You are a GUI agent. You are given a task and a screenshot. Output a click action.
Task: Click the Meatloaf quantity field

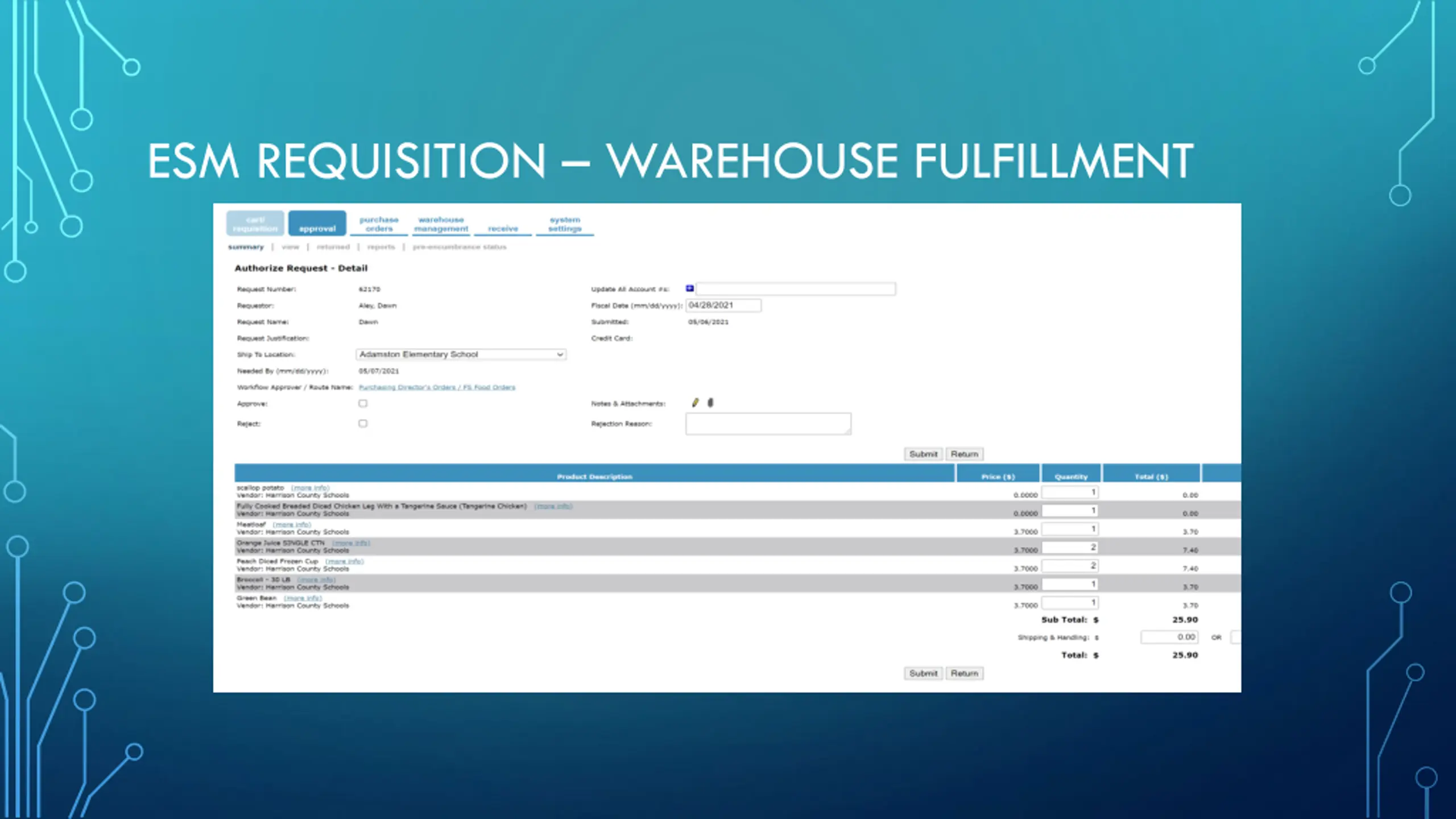pos(1070,529)
